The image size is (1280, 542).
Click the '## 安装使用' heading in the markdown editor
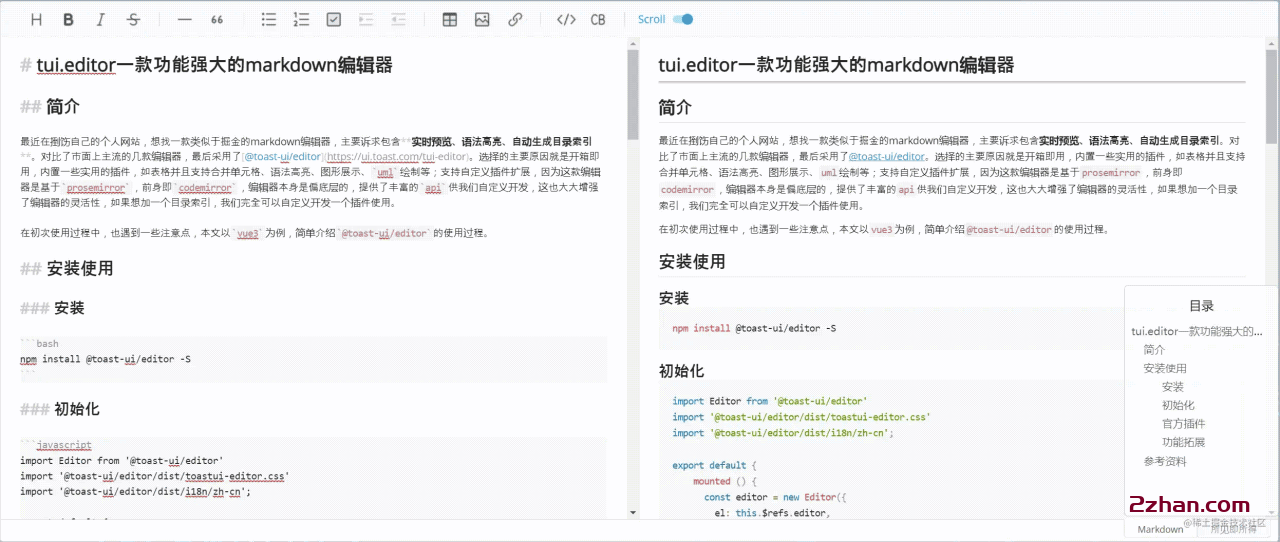[x=67, y=268]
